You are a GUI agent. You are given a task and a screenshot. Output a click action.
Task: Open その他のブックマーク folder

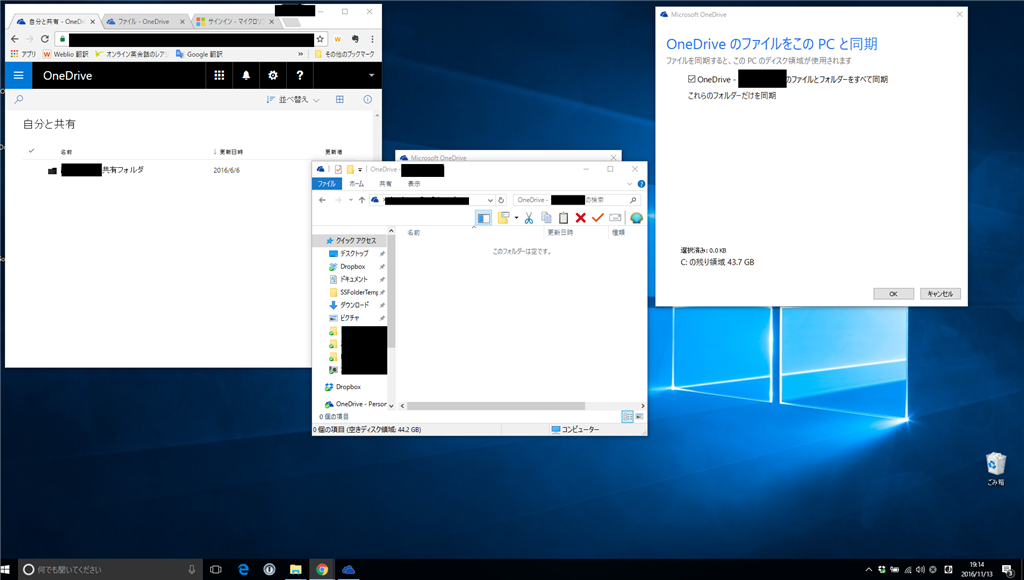(344, 54)
